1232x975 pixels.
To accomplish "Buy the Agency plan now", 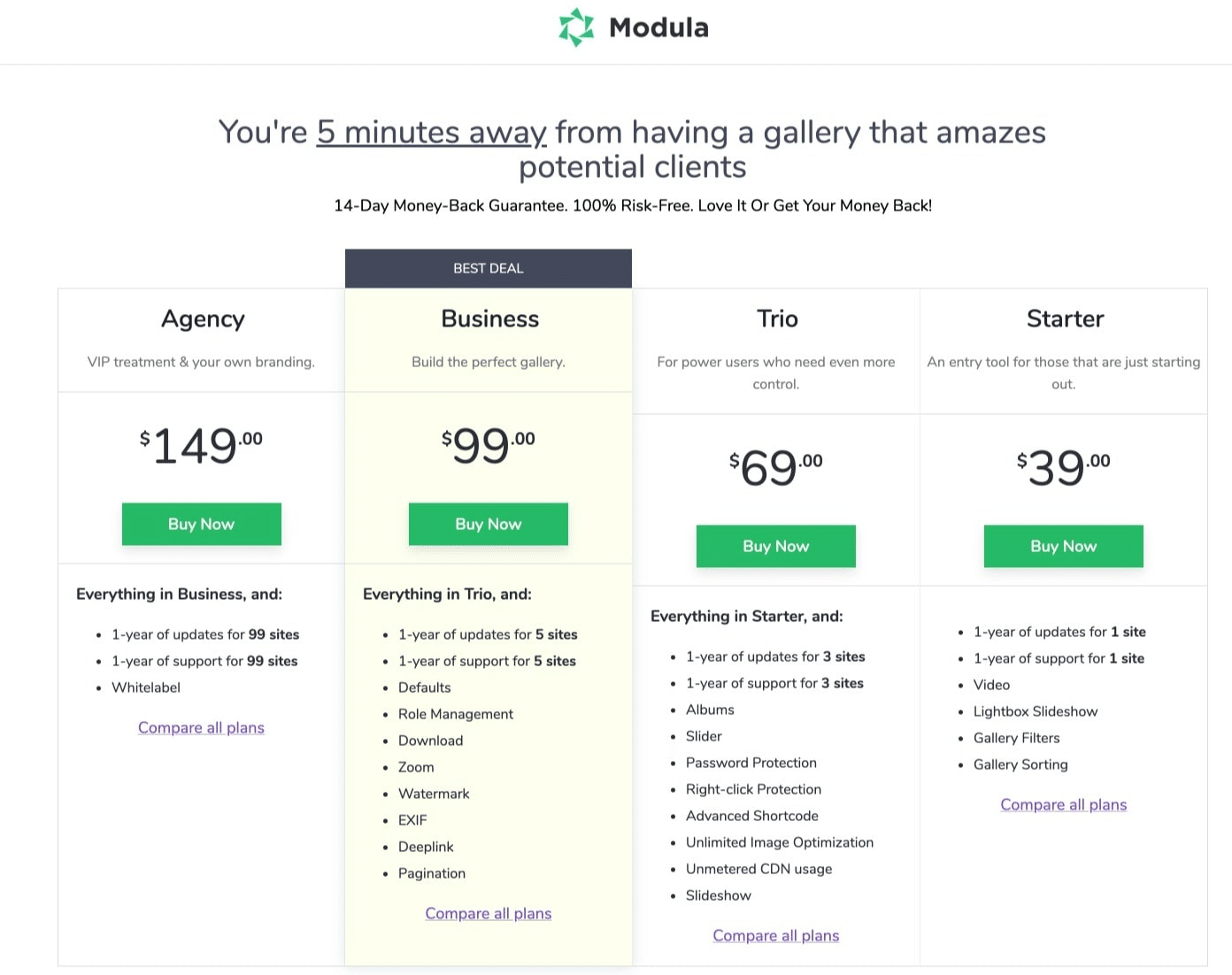I will tap(202, 524).
